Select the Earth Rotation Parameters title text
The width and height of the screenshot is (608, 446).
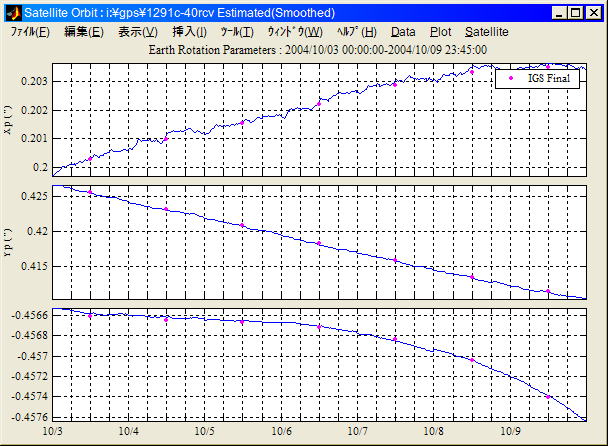click(317, 49)
